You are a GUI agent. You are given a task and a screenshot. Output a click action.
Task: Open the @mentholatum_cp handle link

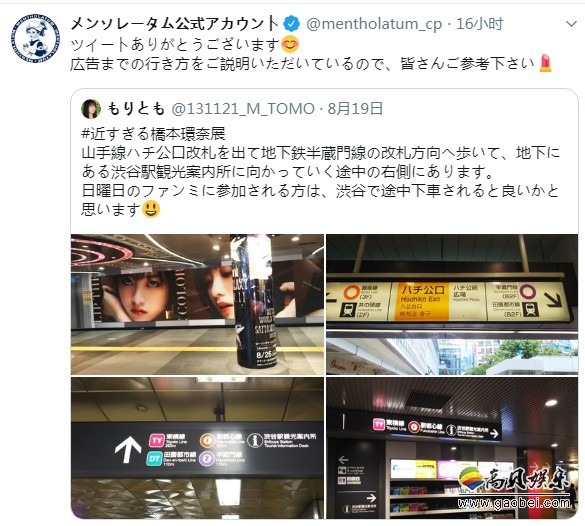pos(374,25)
